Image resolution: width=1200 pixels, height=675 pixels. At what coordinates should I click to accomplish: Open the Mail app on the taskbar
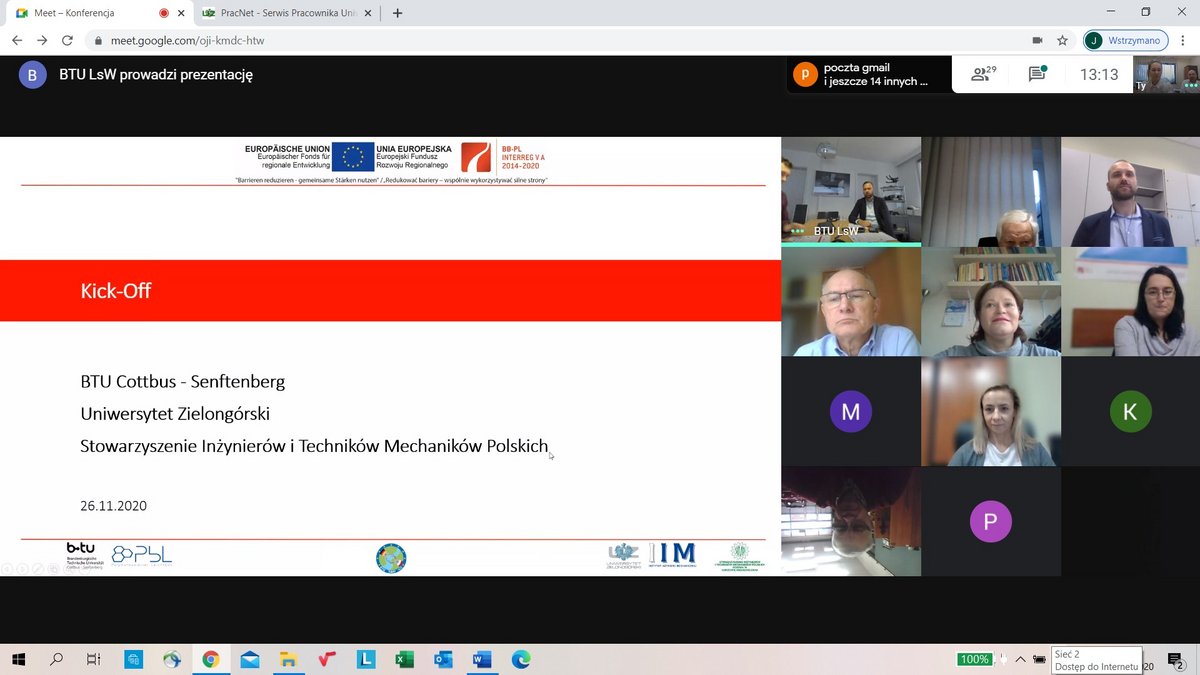[249, 659]
